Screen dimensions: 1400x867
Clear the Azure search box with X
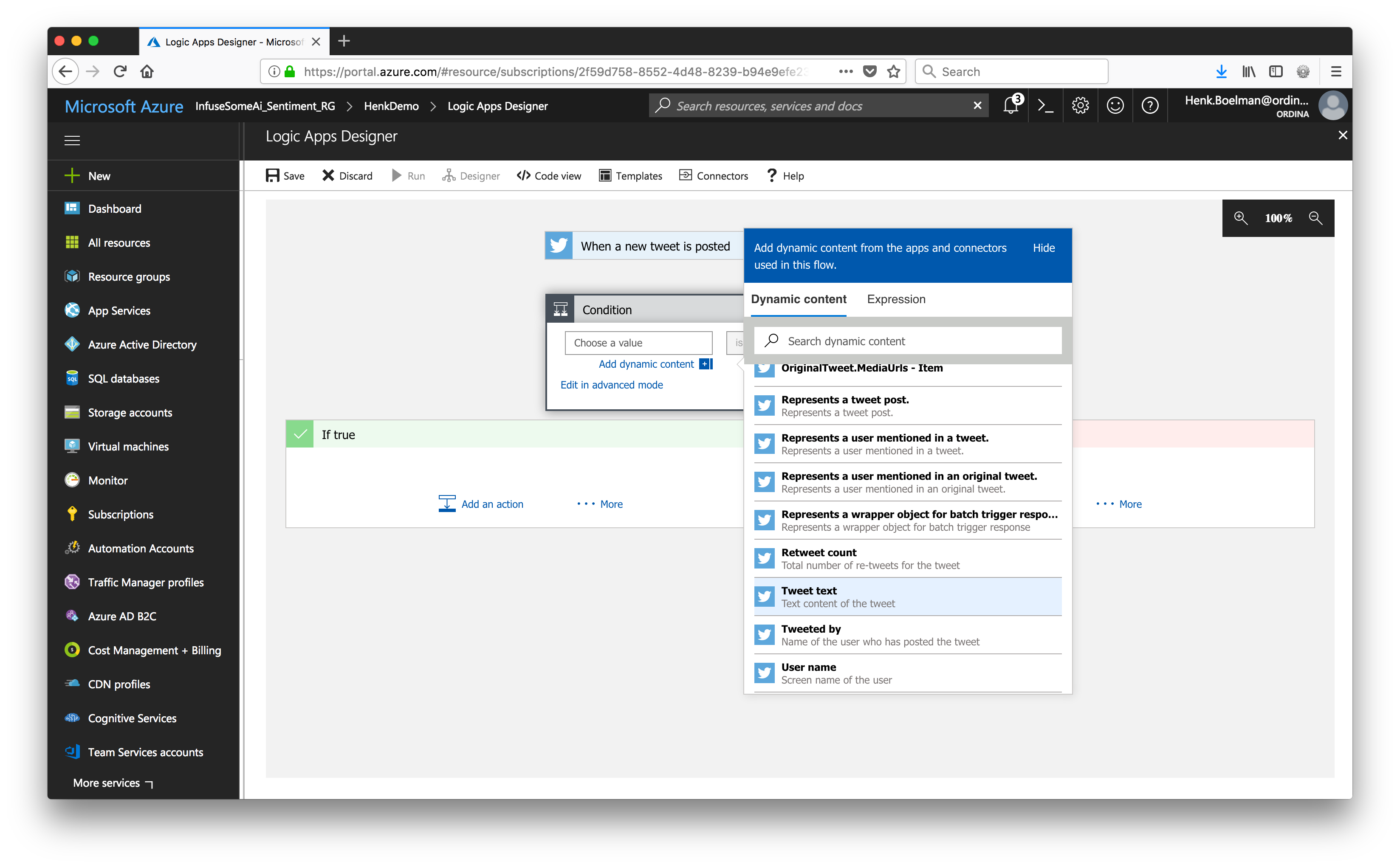point(977,105)
